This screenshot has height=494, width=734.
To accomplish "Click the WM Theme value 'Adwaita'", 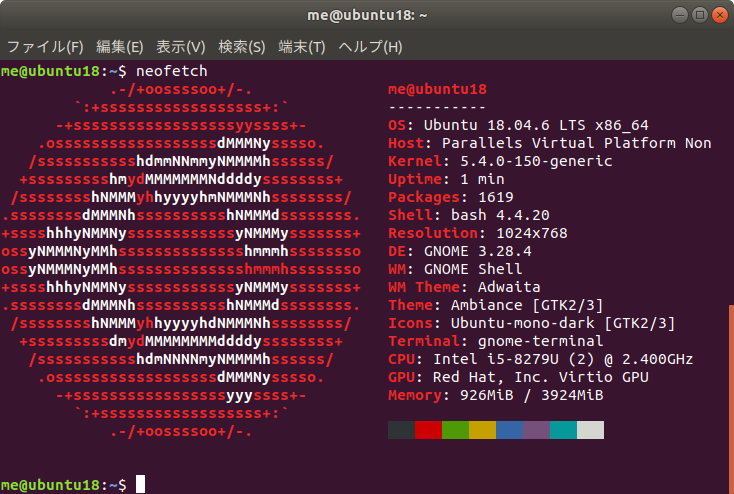I will pyautogui.click(x=509, y=287).
